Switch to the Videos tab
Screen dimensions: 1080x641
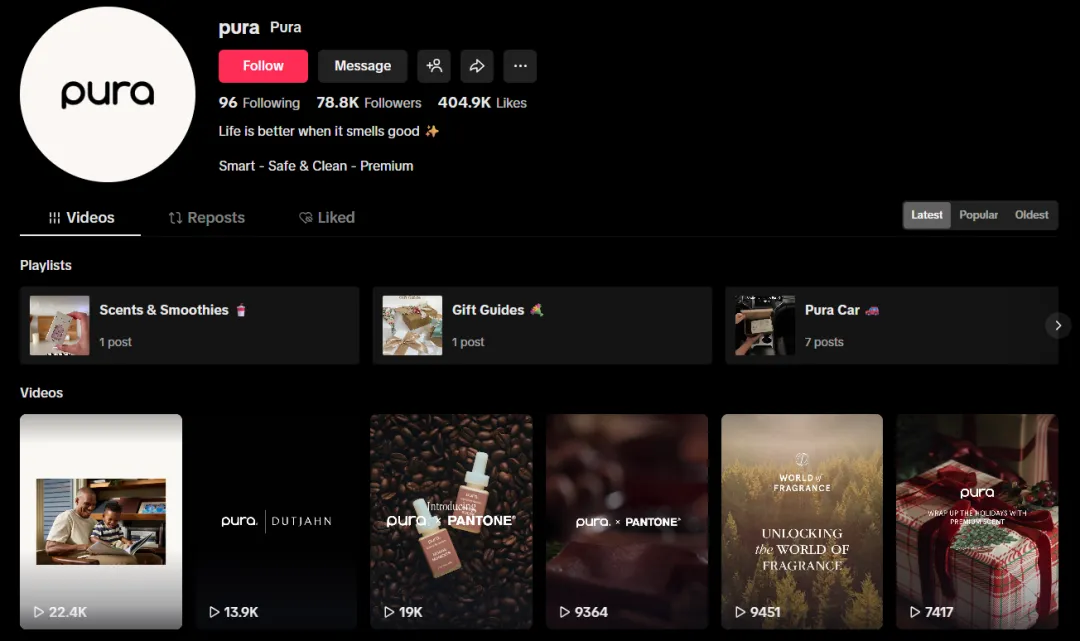(81, 218)
